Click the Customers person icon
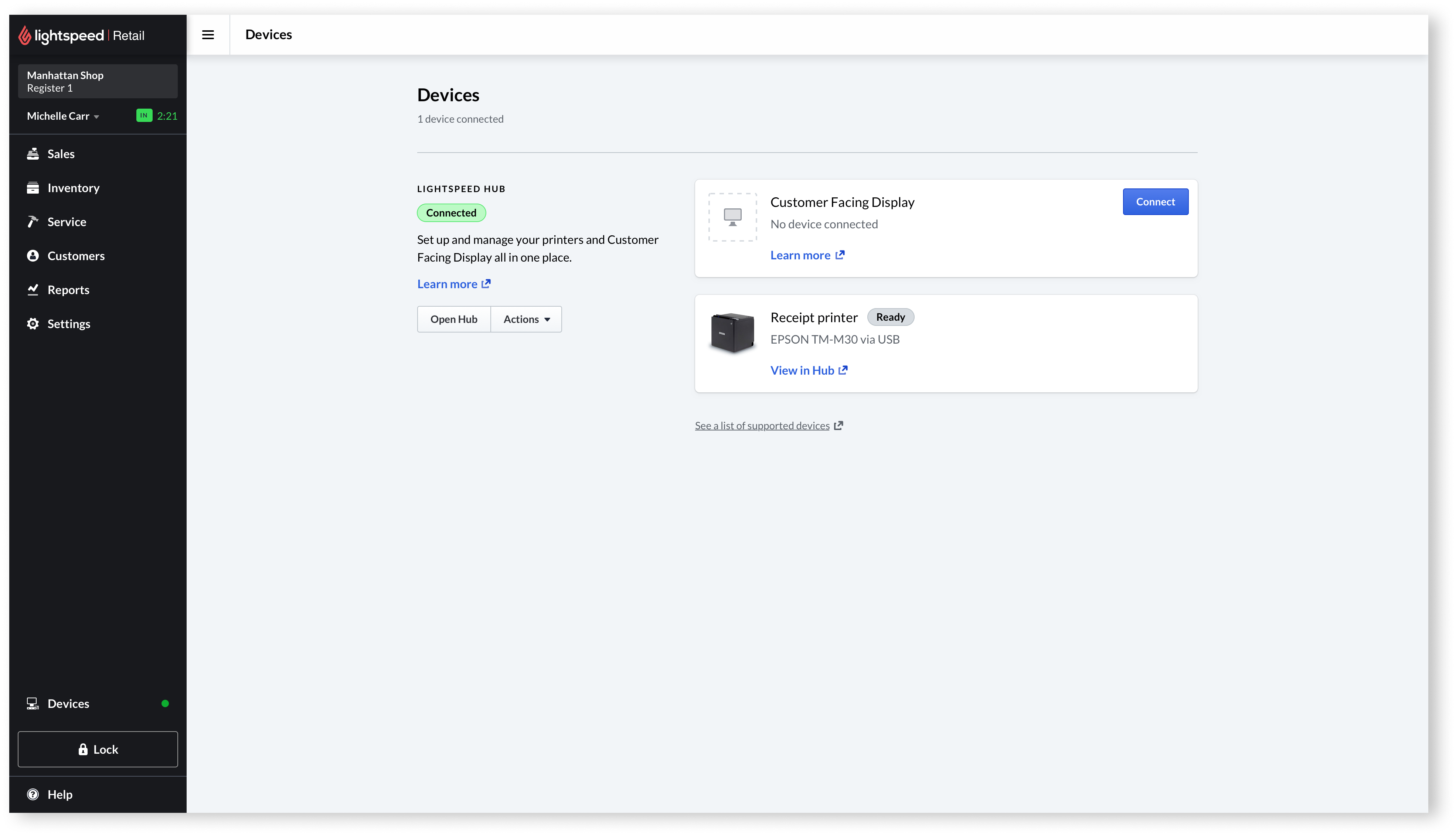The height and width of the screenshot is (835, 1456). pyautogui.click(x=33, y=256)
